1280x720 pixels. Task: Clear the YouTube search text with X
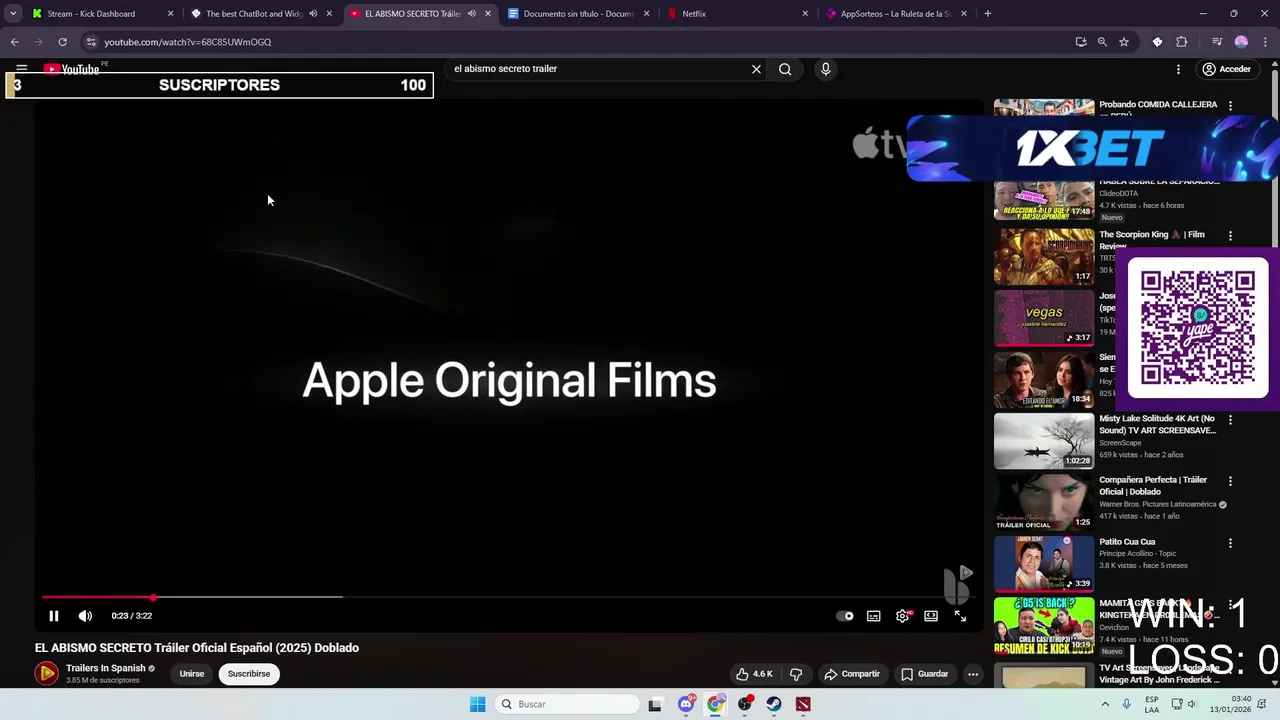pyautogui.click(x=756, y=69)
